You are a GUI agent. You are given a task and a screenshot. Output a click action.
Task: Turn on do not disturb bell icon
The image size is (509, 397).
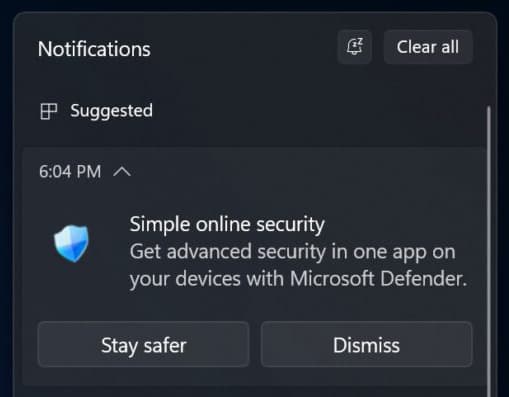coord(355,47)
